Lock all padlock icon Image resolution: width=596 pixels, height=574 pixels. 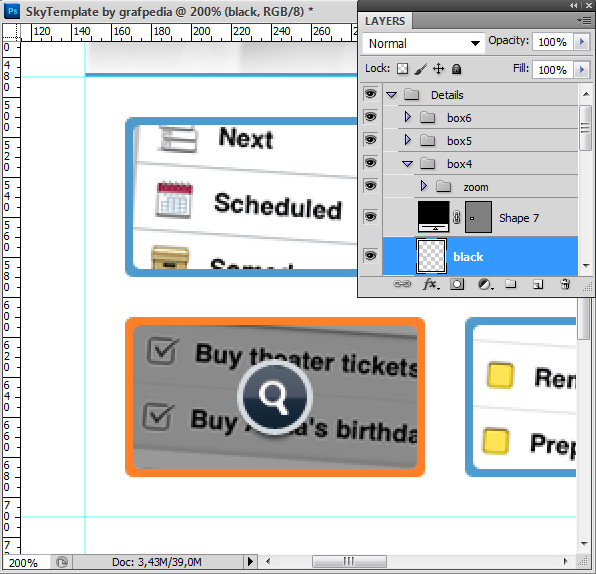coord(457,69)
